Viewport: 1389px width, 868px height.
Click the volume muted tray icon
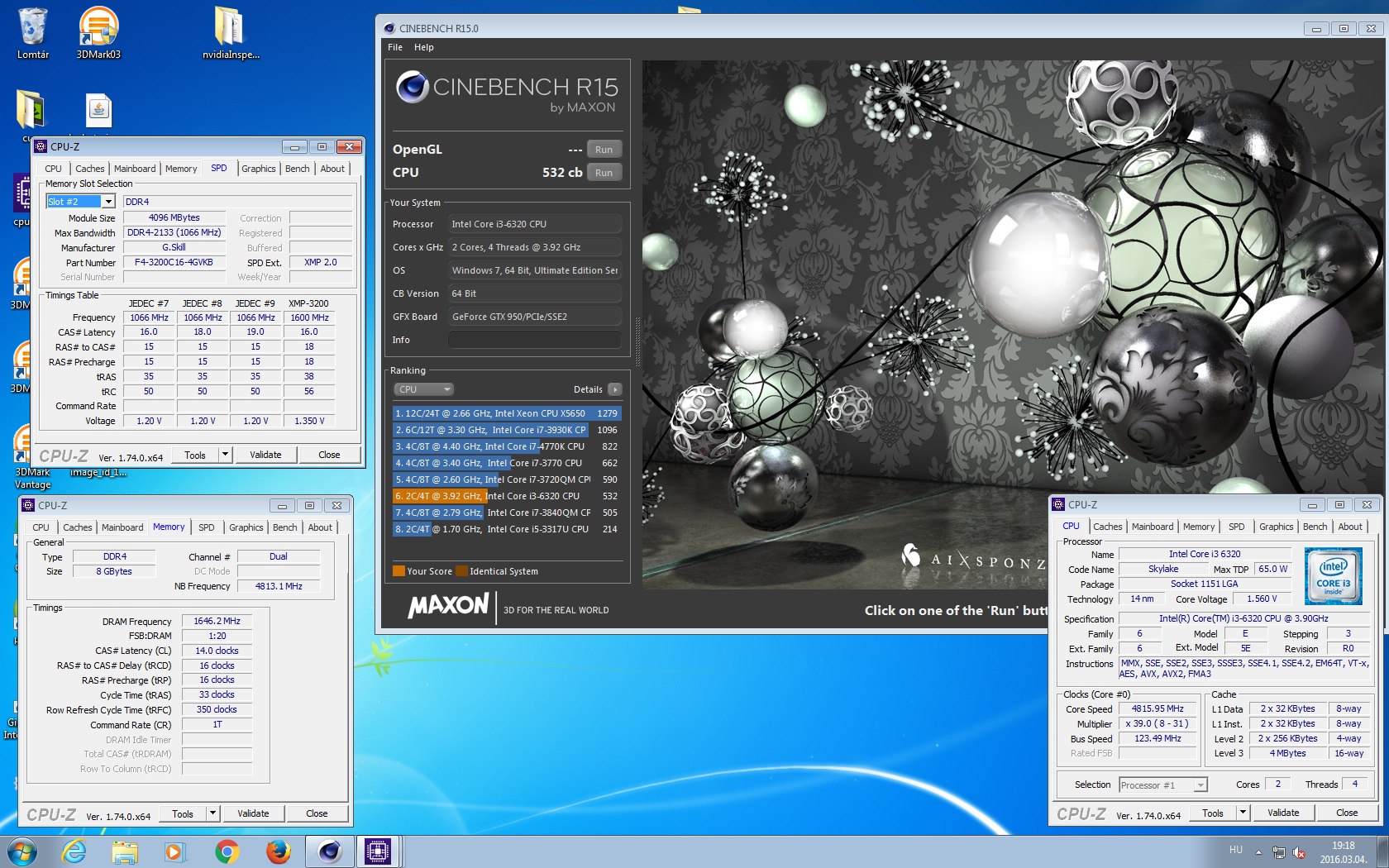(1299, 852)
